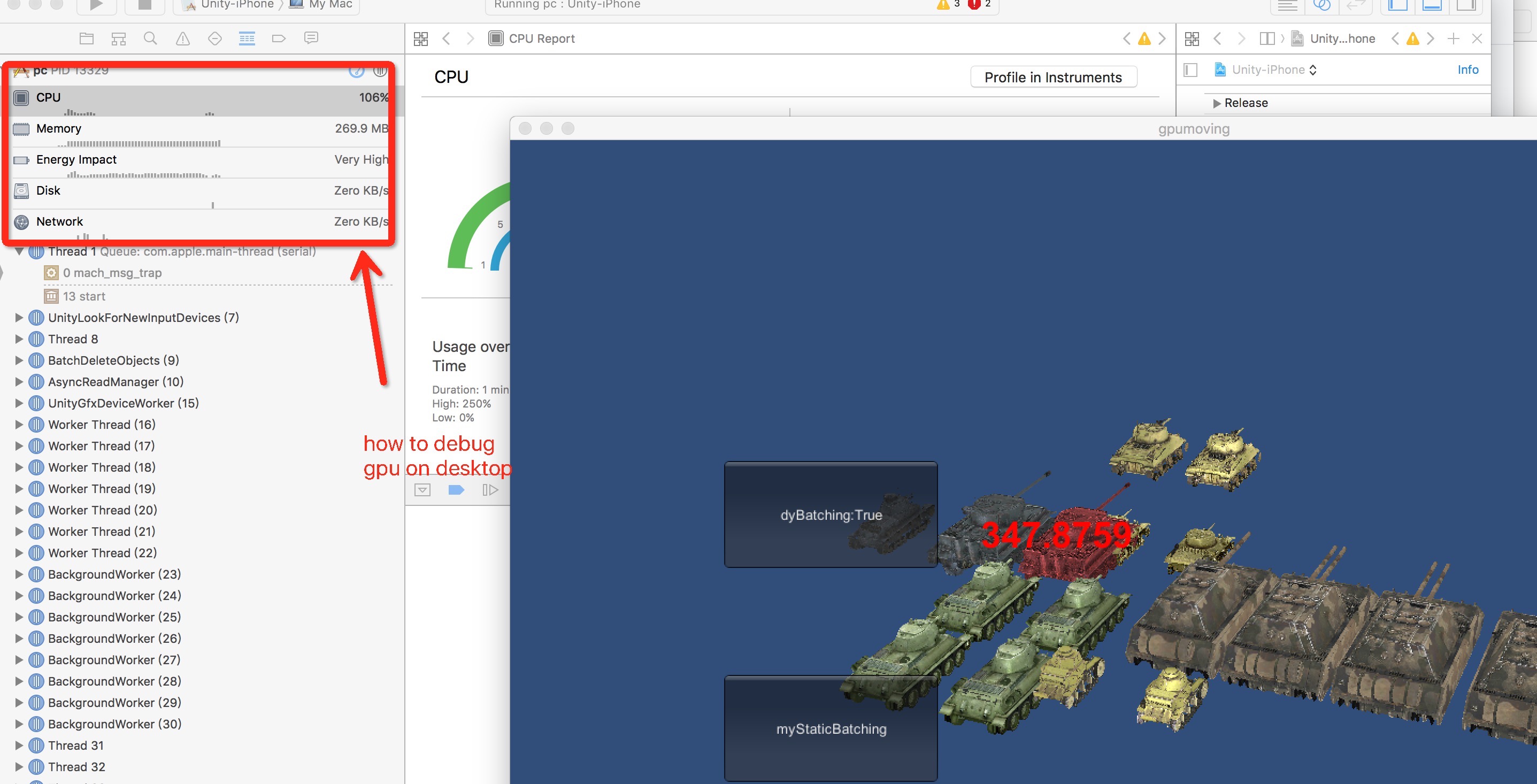
Task: Collapse Thread 1 main-thread disclosure triangle
Action: click(x=19, y=252)
